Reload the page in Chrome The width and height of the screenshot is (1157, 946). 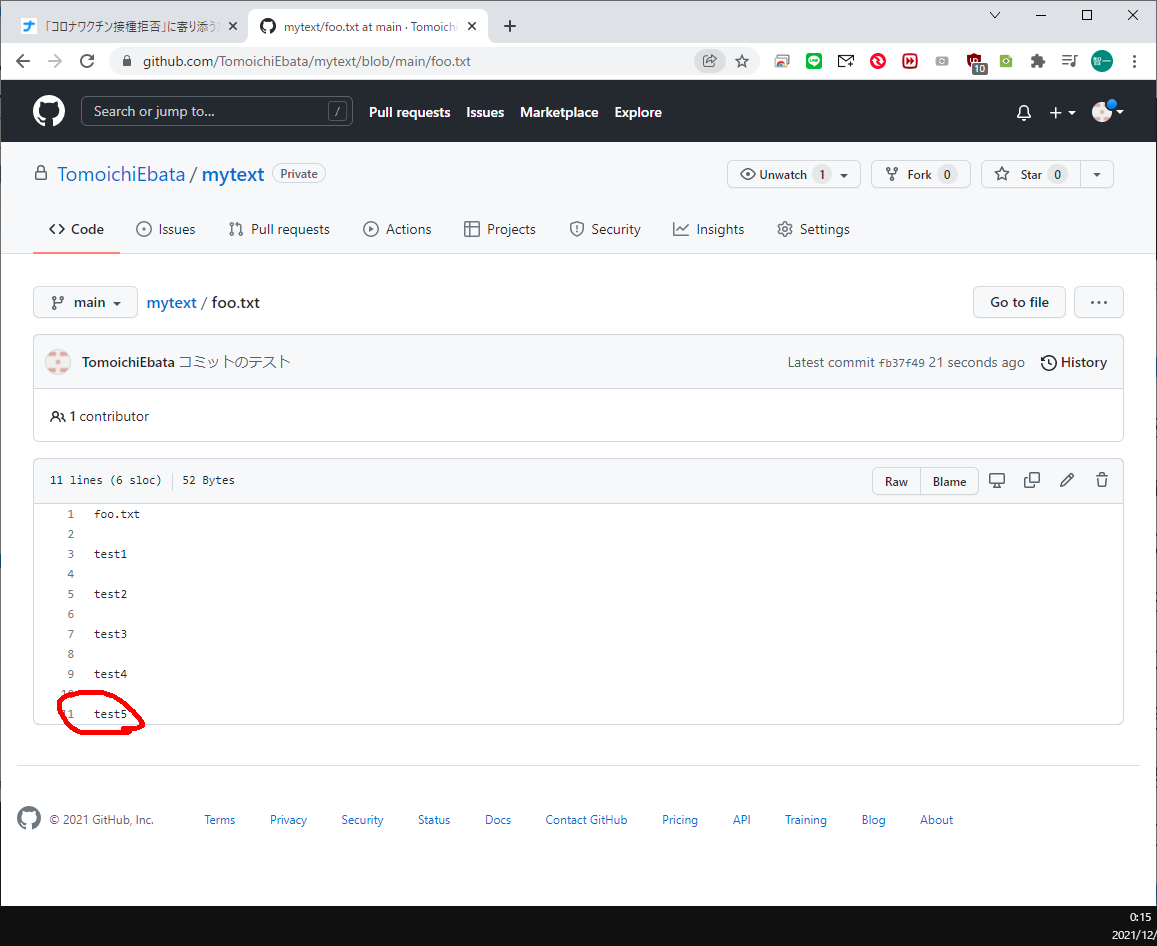click(x=87, y=61)
